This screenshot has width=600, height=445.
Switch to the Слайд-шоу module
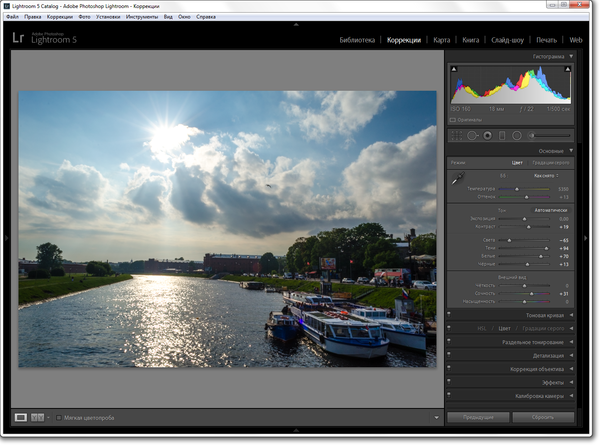507,40
